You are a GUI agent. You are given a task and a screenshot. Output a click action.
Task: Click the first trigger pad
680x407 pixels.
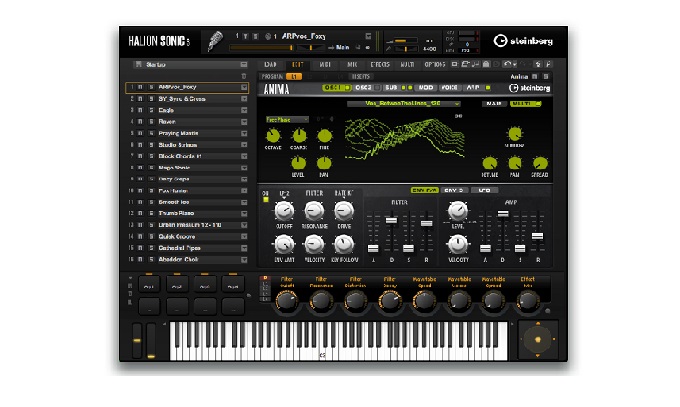click(149, 285)
